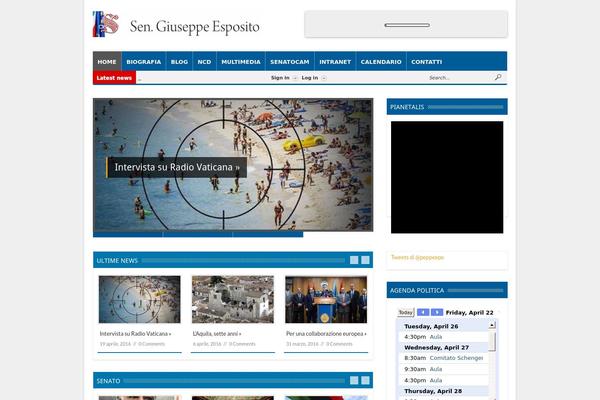Click the agenda vertical scrollbar thumb

(x=492, y=341)
